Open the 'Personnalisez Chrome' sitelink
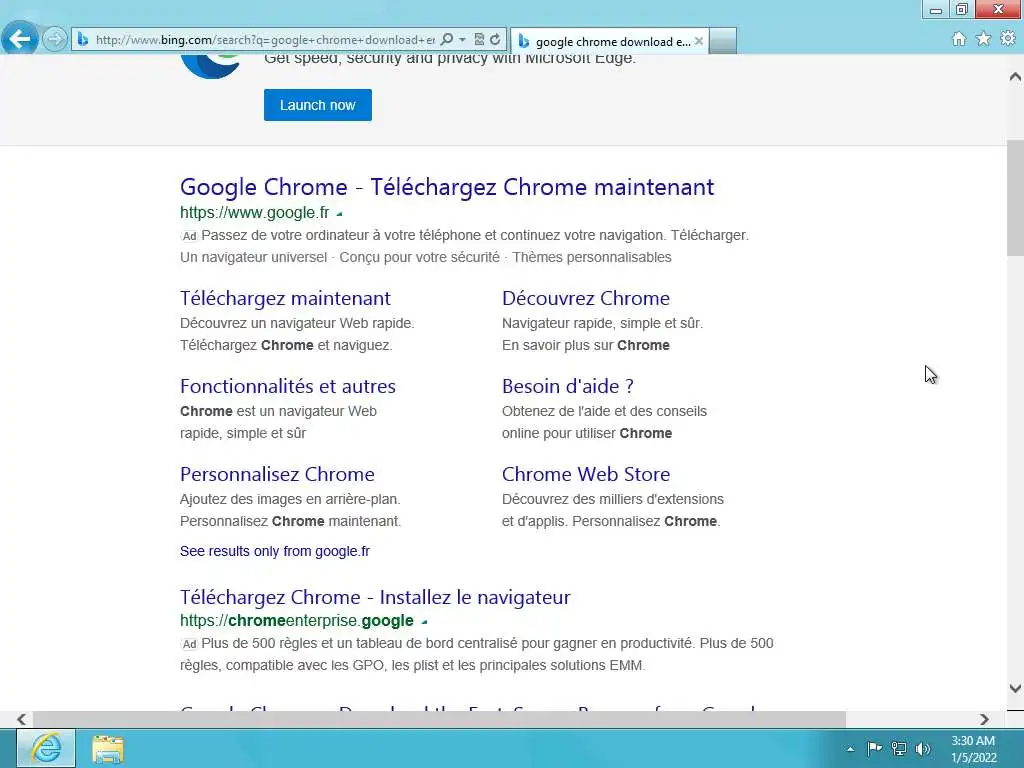The height and width of the screenshot is (768, 1024). pos(277,474)
